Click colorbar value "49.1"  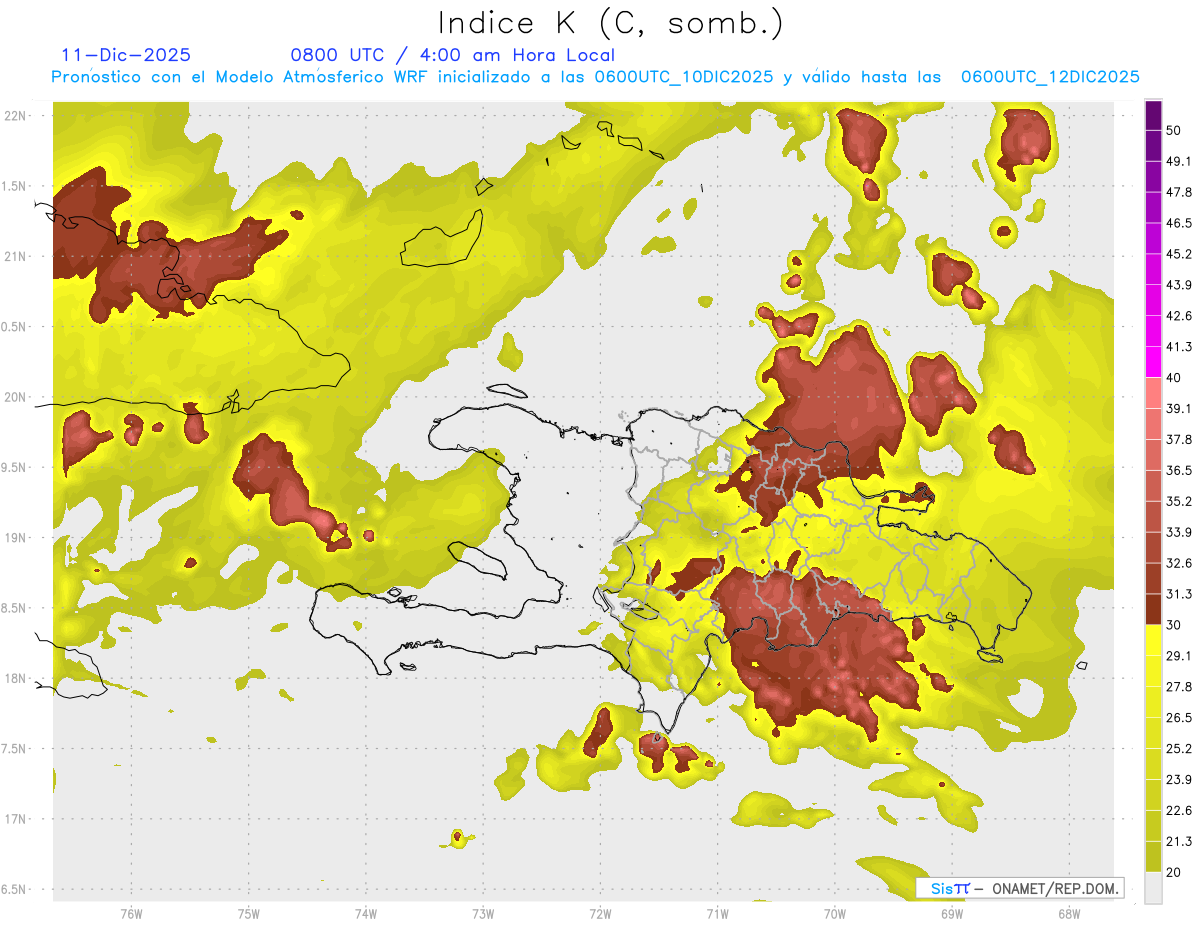(1180, 161)
